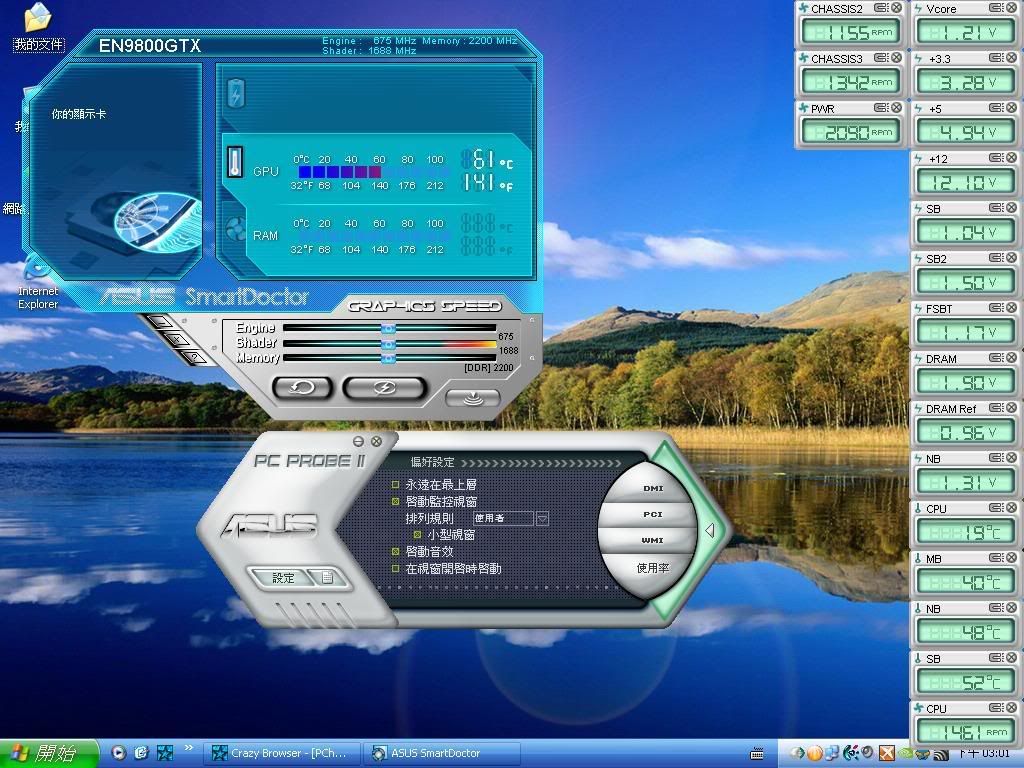Click the document report icon in PC Probe II

pyautogui.click(x=327, y=577)
